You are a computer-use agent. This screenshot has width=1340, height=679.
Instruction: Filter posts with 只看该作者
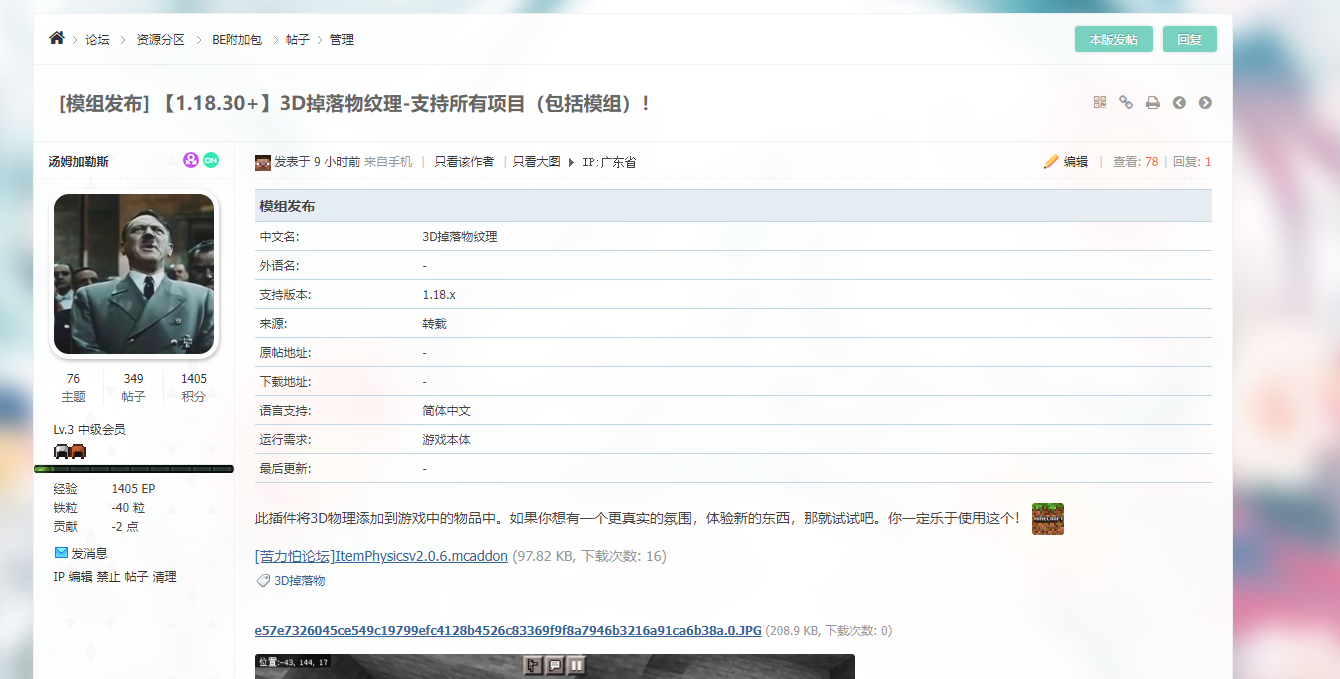(464, 161)
